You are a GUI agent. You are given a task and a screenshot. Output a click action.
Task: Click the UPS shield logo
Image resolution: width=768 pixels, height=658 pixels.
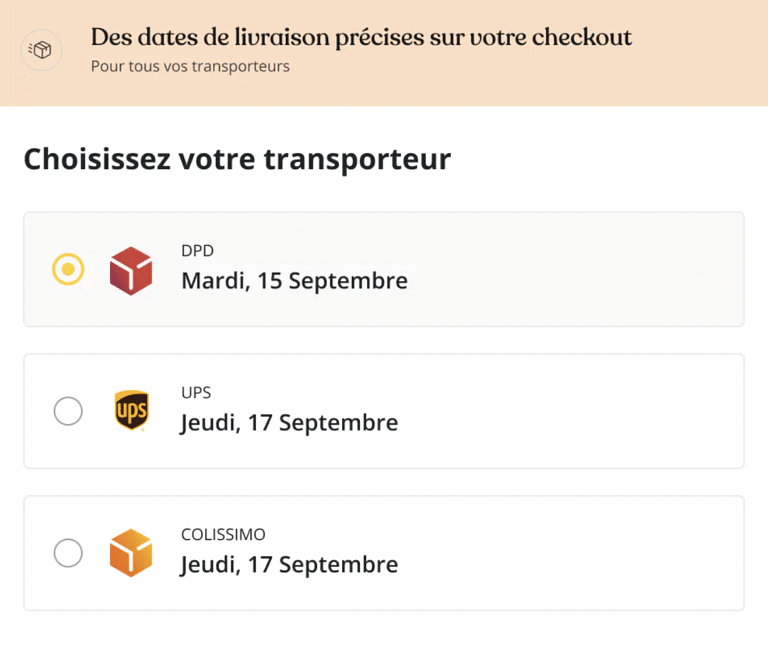point(131,411)
